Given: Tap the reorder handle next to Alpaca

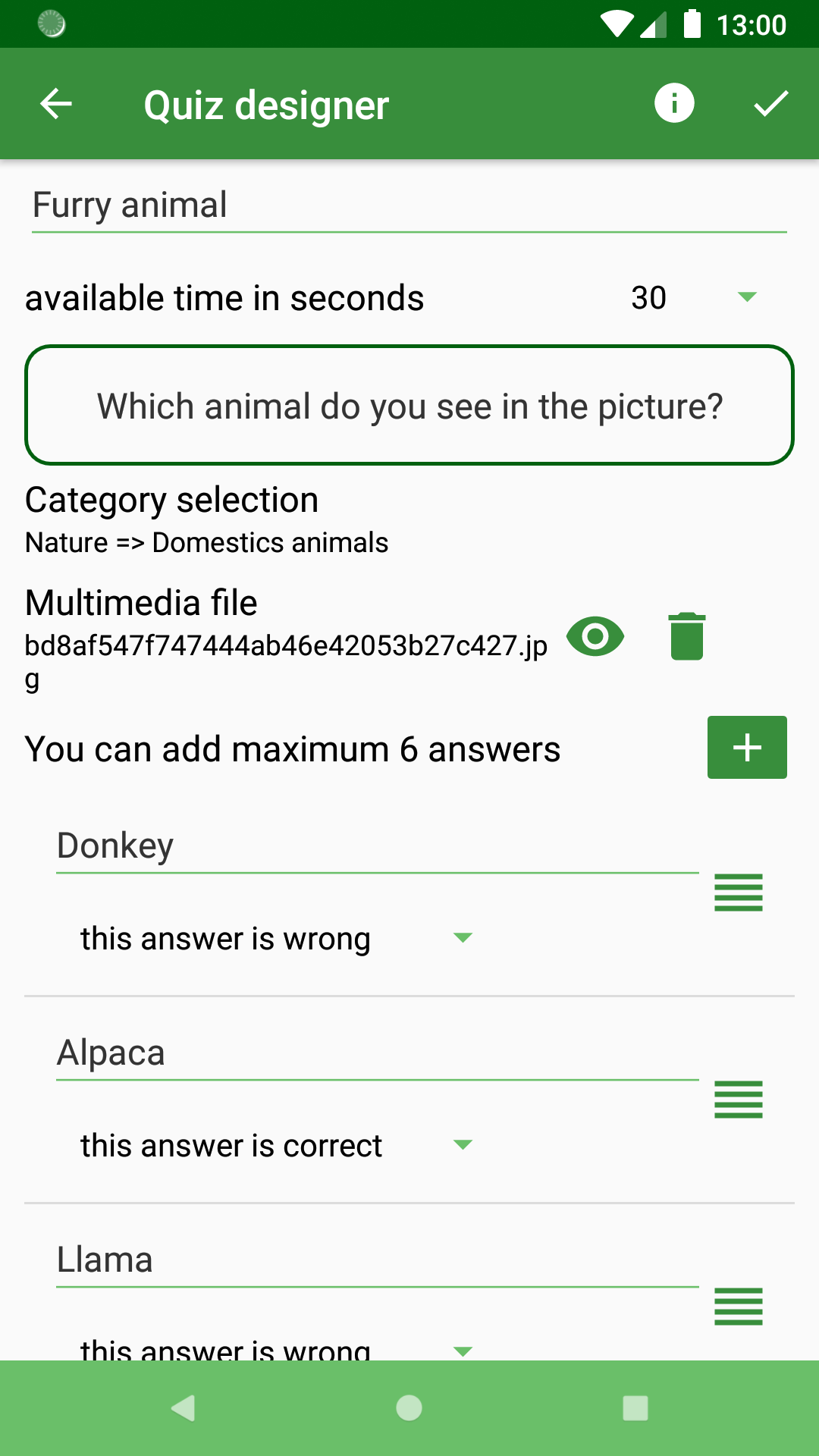Looking at the screenshot, I should pos(738,1100).
